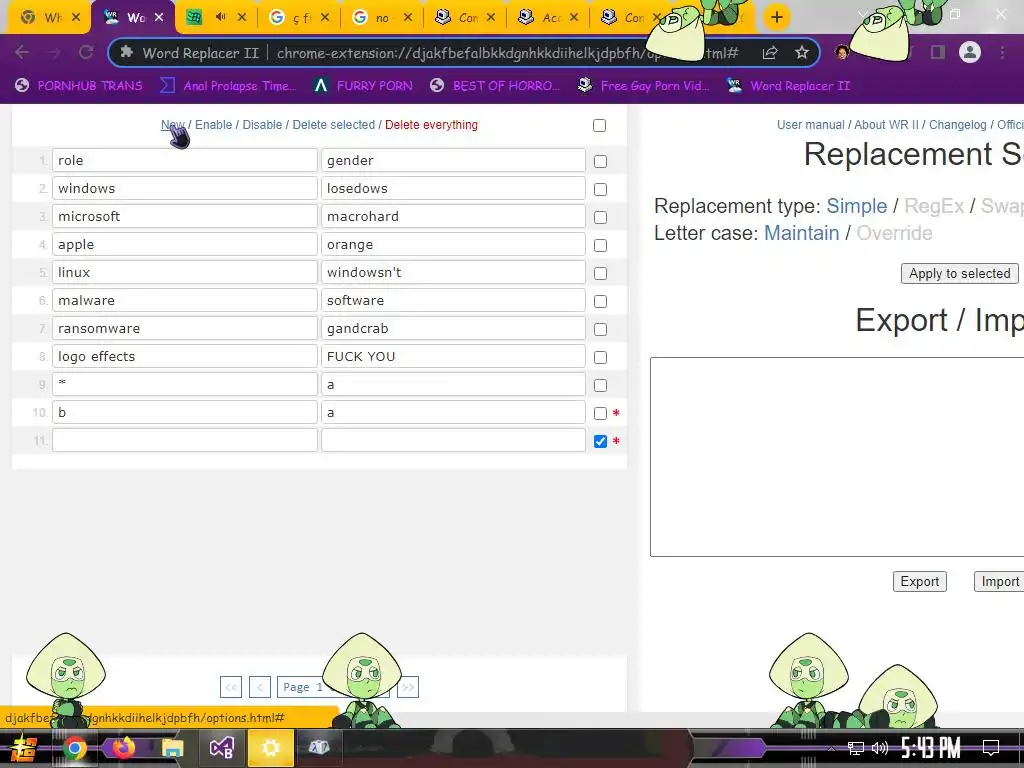Click the clock in the taskbar
1024x768 pixels.
pyautogui.click(x=931, y=748)
